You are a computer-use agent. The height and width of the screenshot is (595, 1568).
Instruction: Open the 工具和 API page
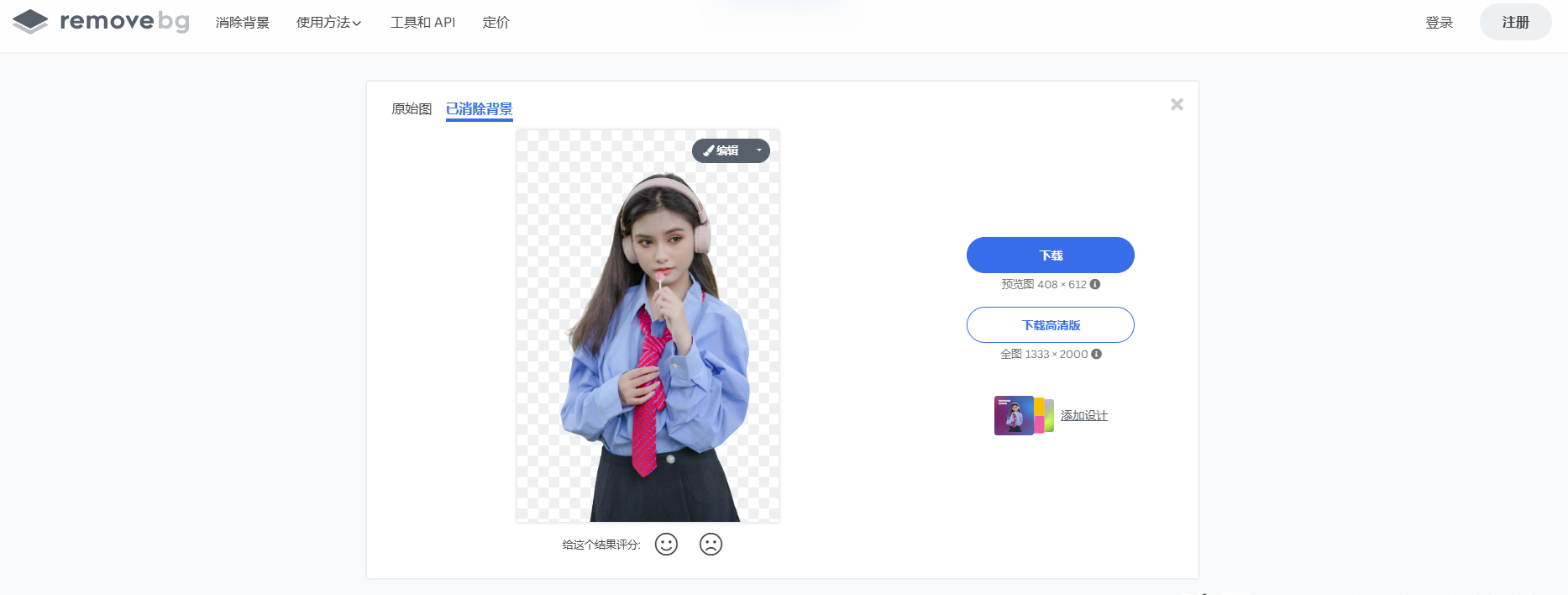click(422, 23)
